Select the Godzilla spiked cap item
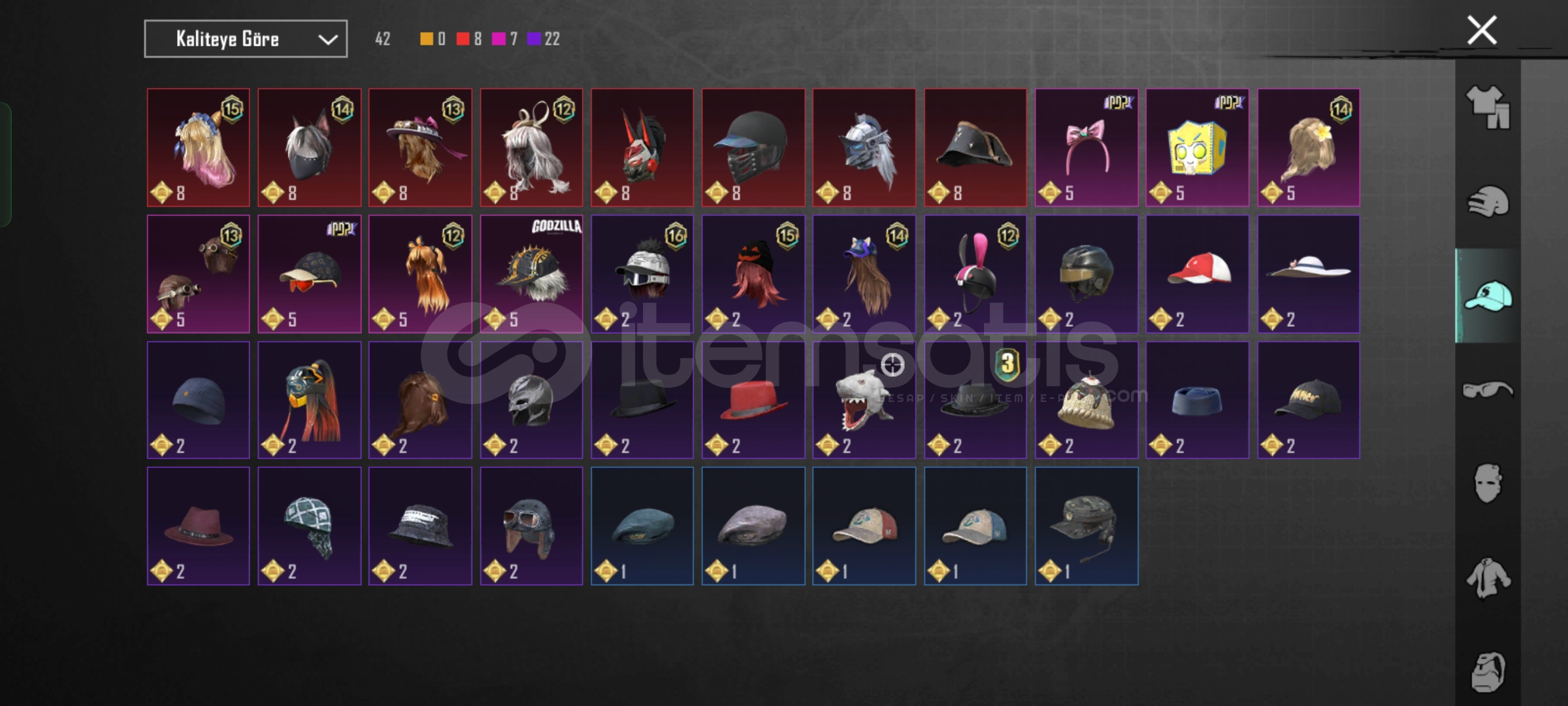 coord(531,275)
